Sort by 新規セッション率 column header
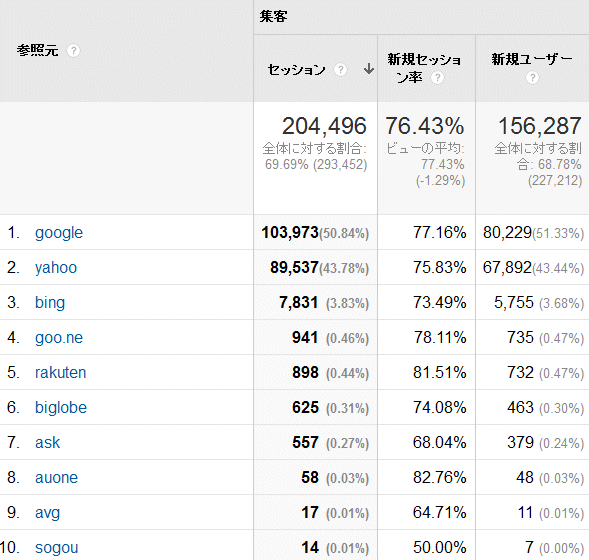This screenshot has height=560, width=589. tap(424, 68)
